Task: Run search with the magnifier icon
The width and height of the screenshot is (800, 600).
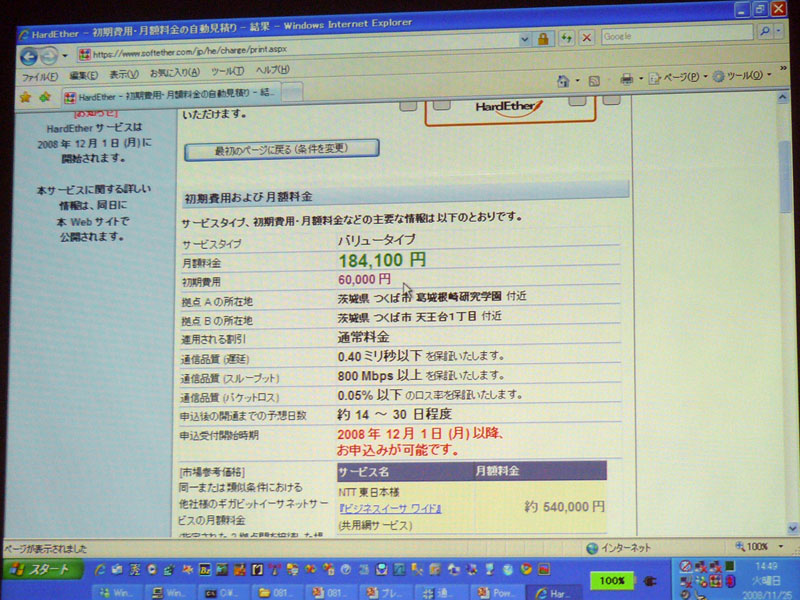Action: (x=764, y=31)
